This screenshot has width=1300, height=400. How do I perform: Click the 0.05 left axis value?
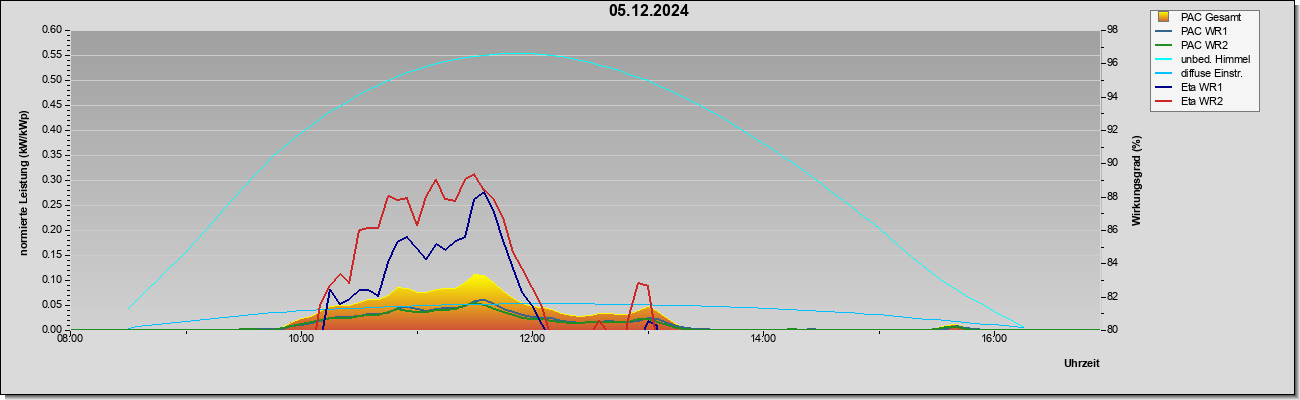tap(53, 305)
